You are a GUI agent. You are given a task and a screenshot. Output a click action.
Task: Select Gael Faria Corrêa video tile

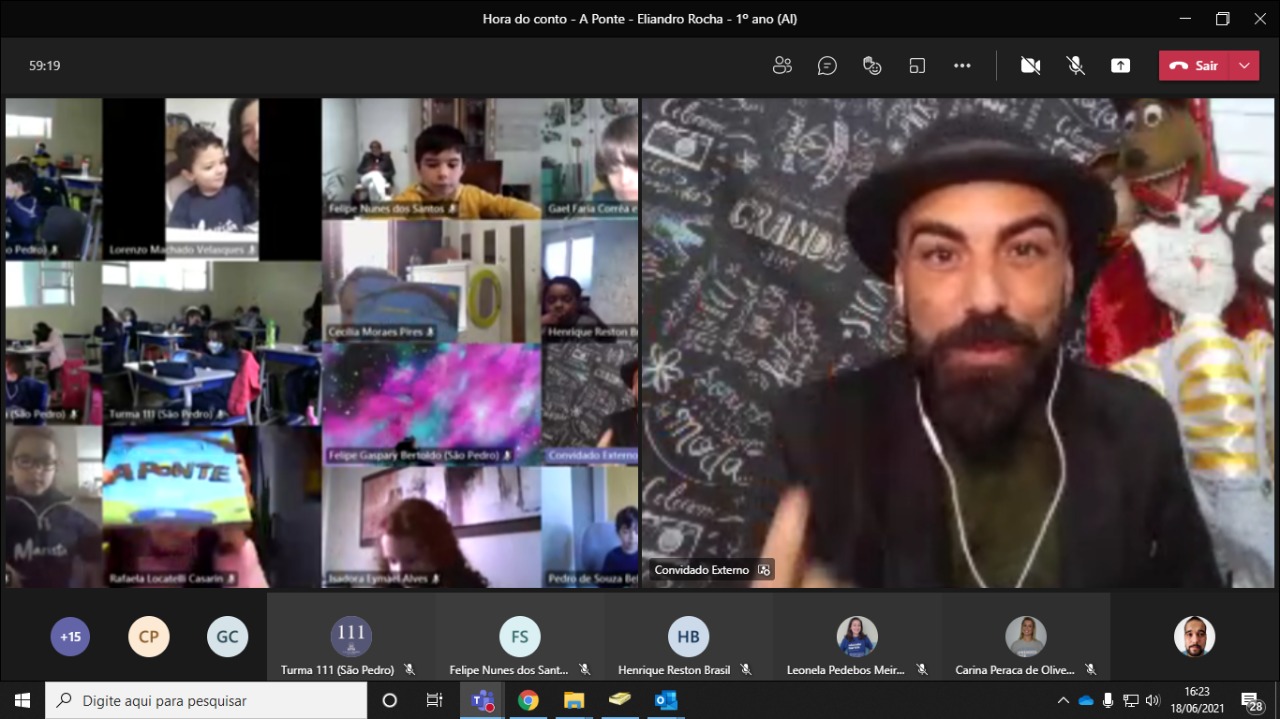click(591, 158)
